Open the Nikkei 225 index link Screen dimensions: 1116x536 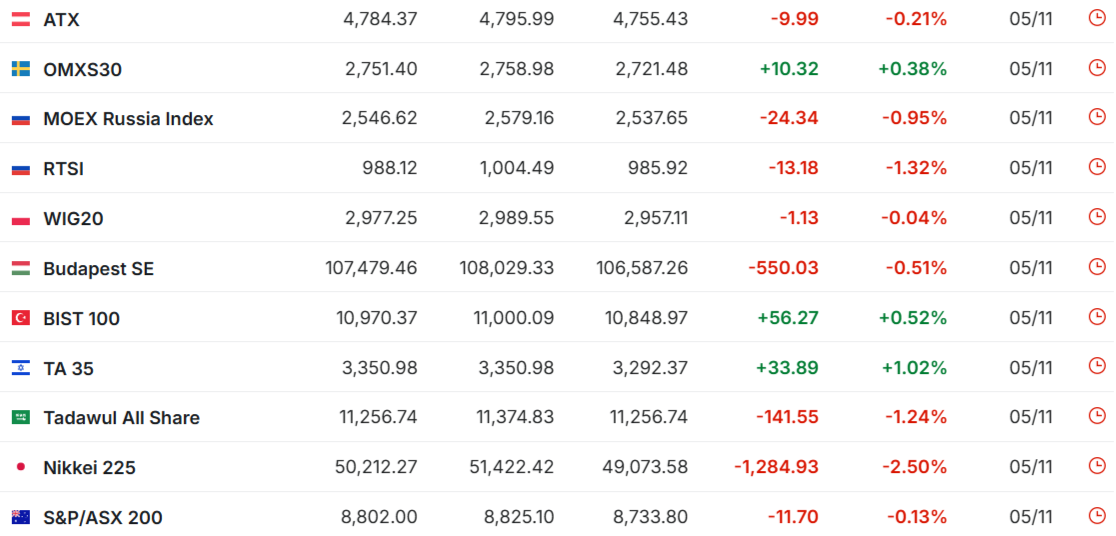click(89, 468)
